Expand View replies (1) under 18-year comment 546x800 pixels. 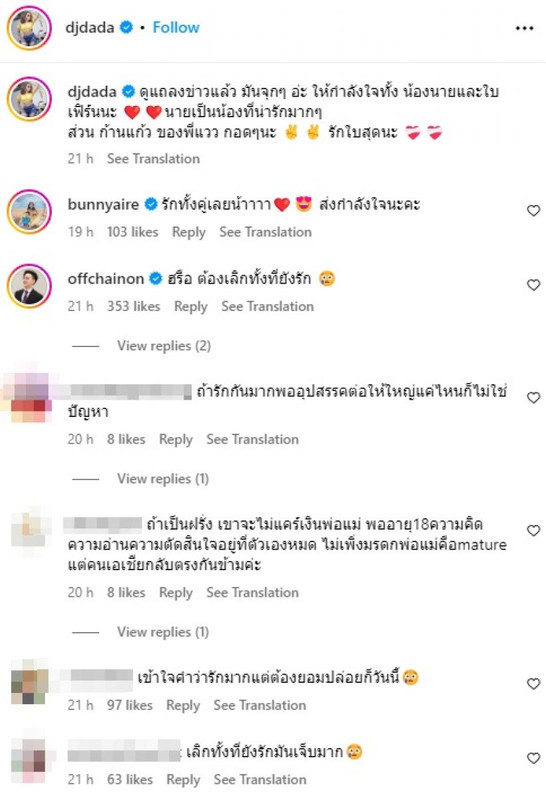point(163,632)
